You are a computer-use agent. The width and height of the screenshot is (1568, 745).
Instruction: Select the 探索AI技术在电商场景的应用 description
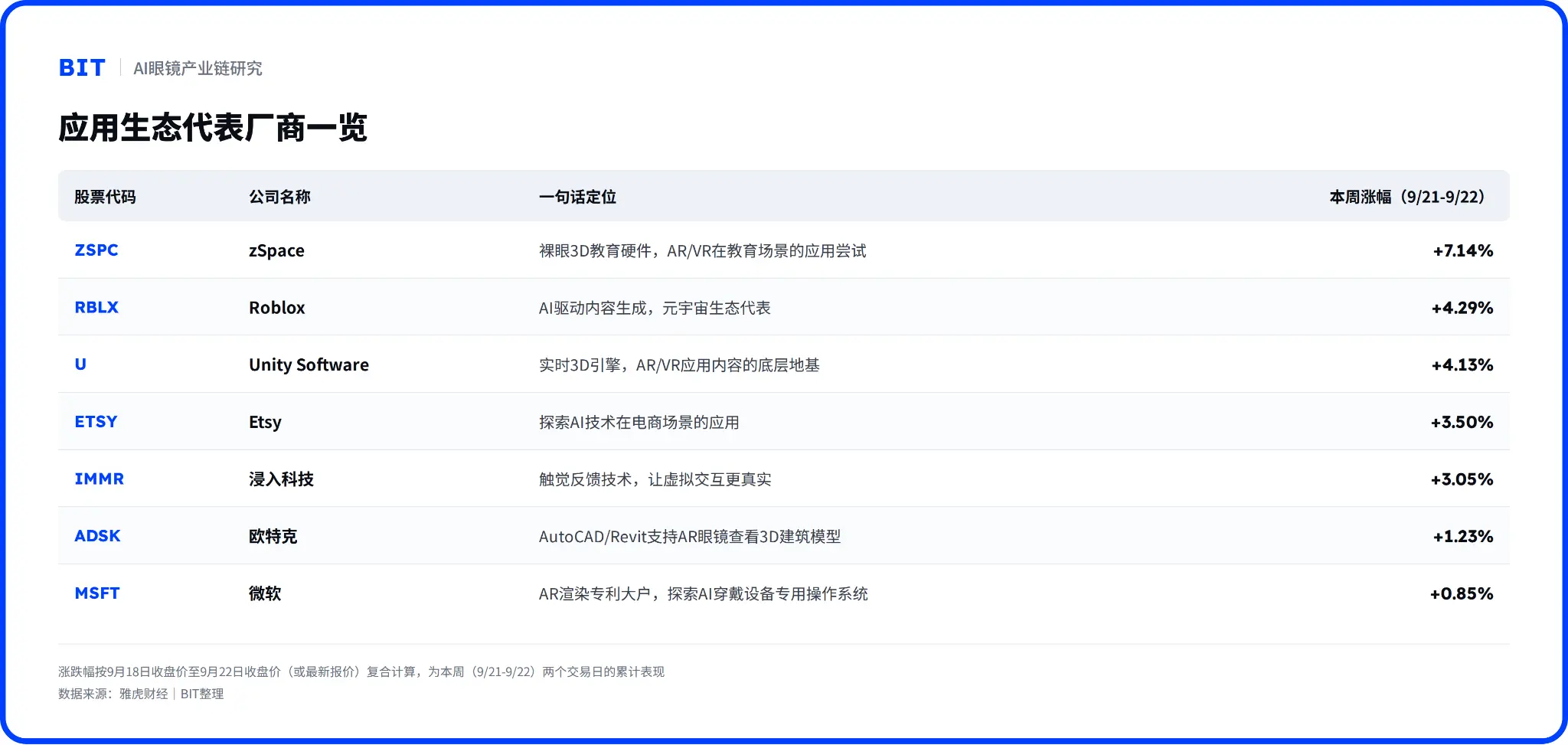639,423
